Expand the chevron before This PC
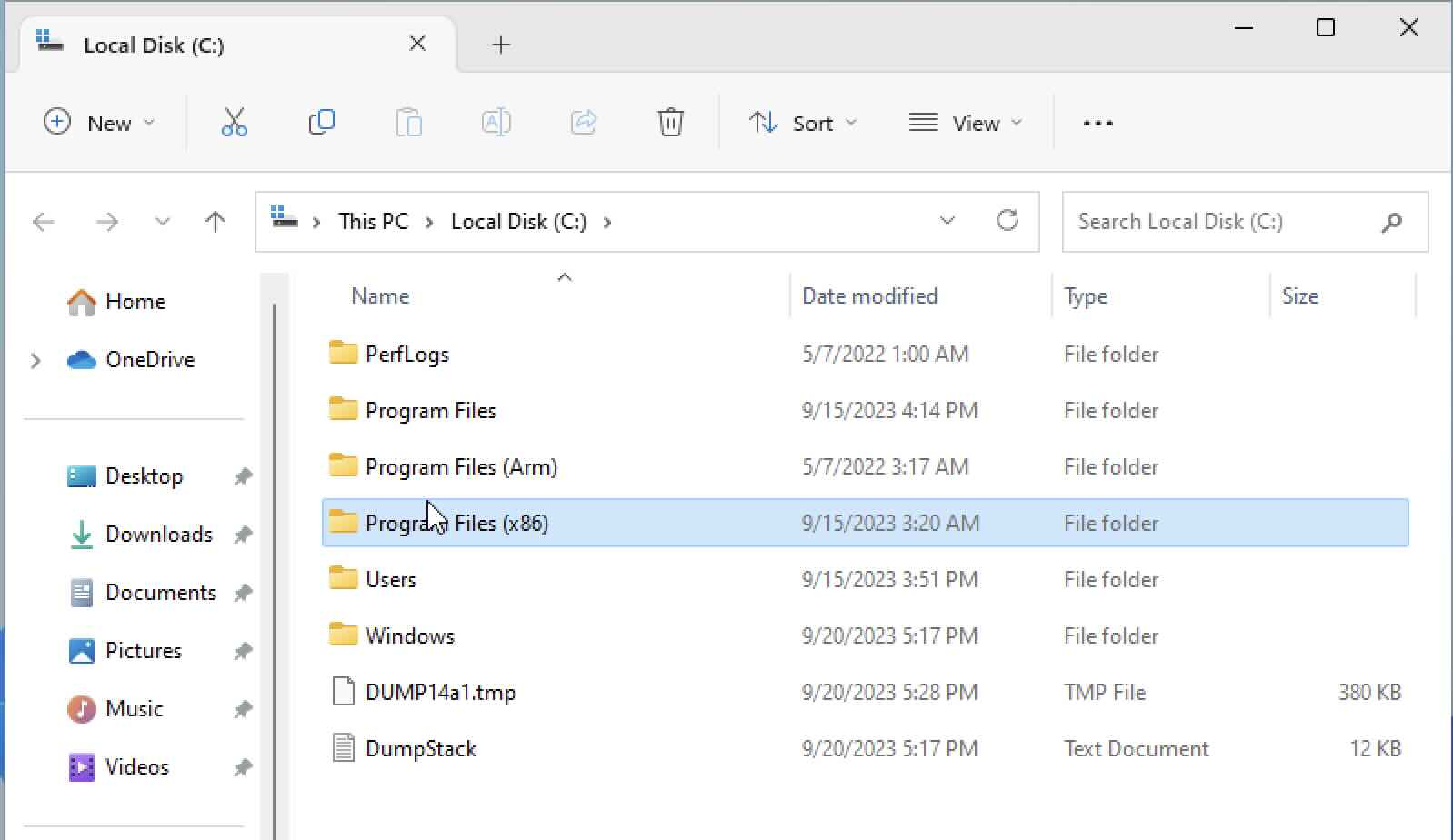The height and width of the screenshot is (840, 1453). pos(316,222)
